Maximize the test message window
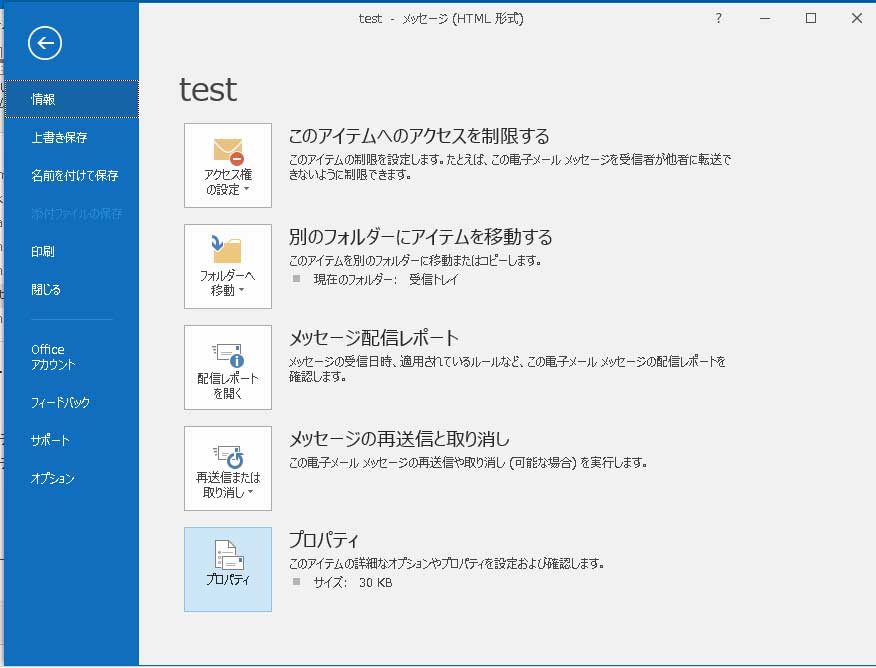This screenshot has height=668, width=876. (811, 18)
